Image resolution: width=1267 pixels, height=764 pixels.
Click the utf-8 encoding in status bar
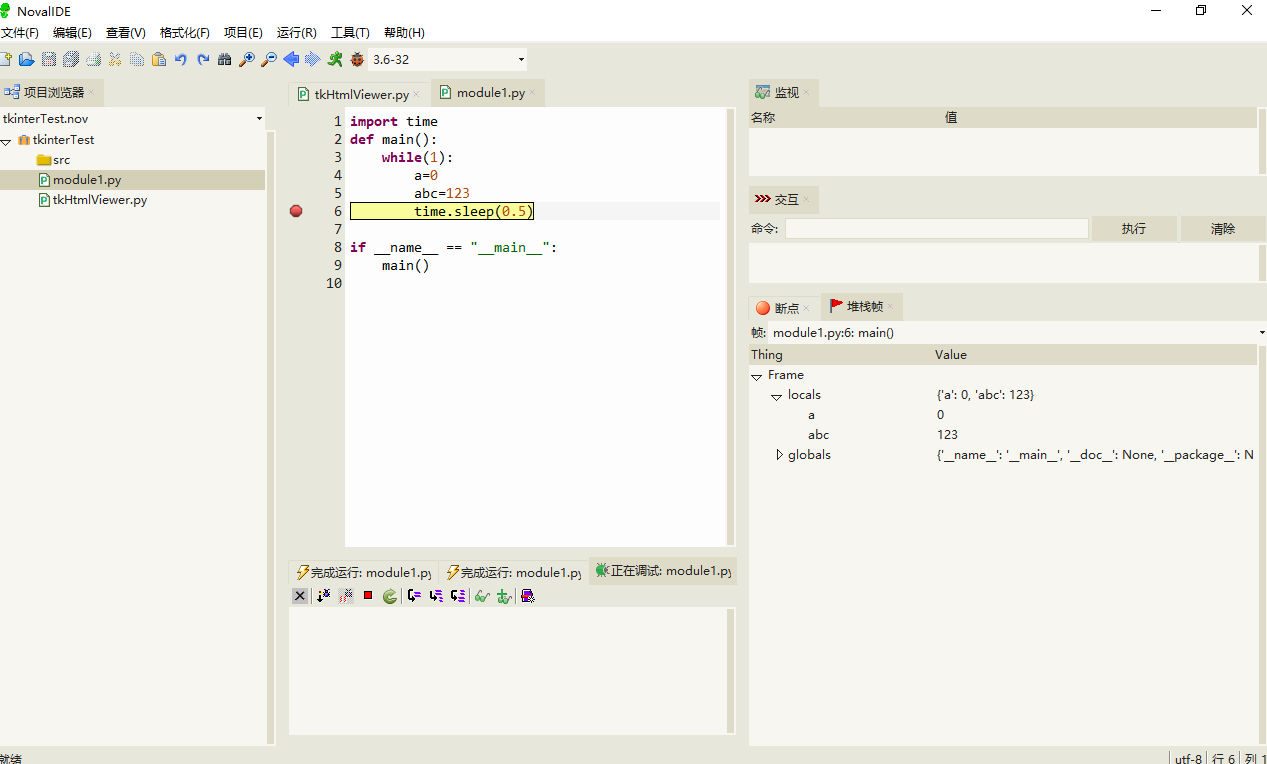[1188, 758]
